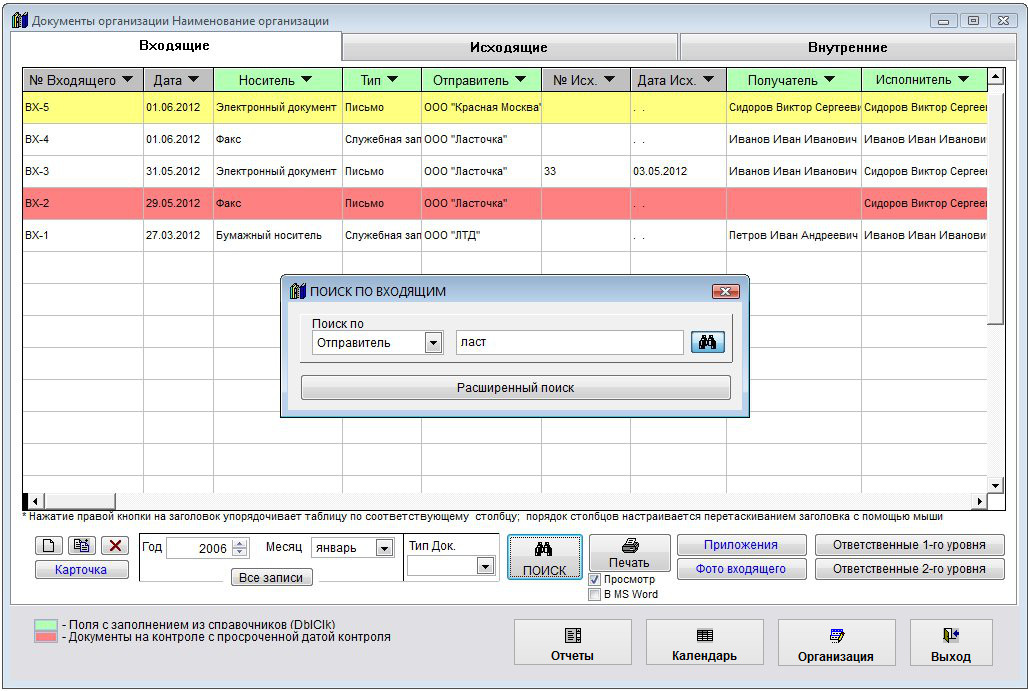Click the Расширенный поиск button
Screen dimensions: 1028x691
(515, 388)
